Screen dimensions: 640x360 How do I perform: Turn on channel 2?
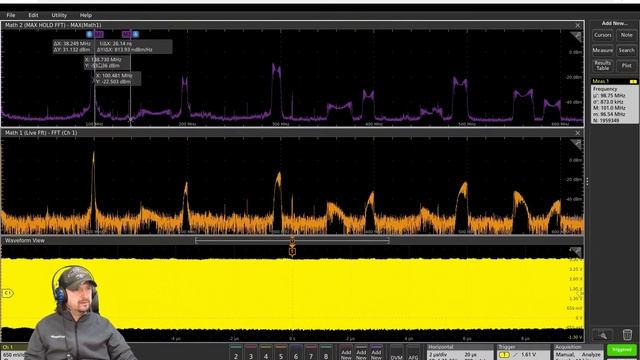click(236, 353)
